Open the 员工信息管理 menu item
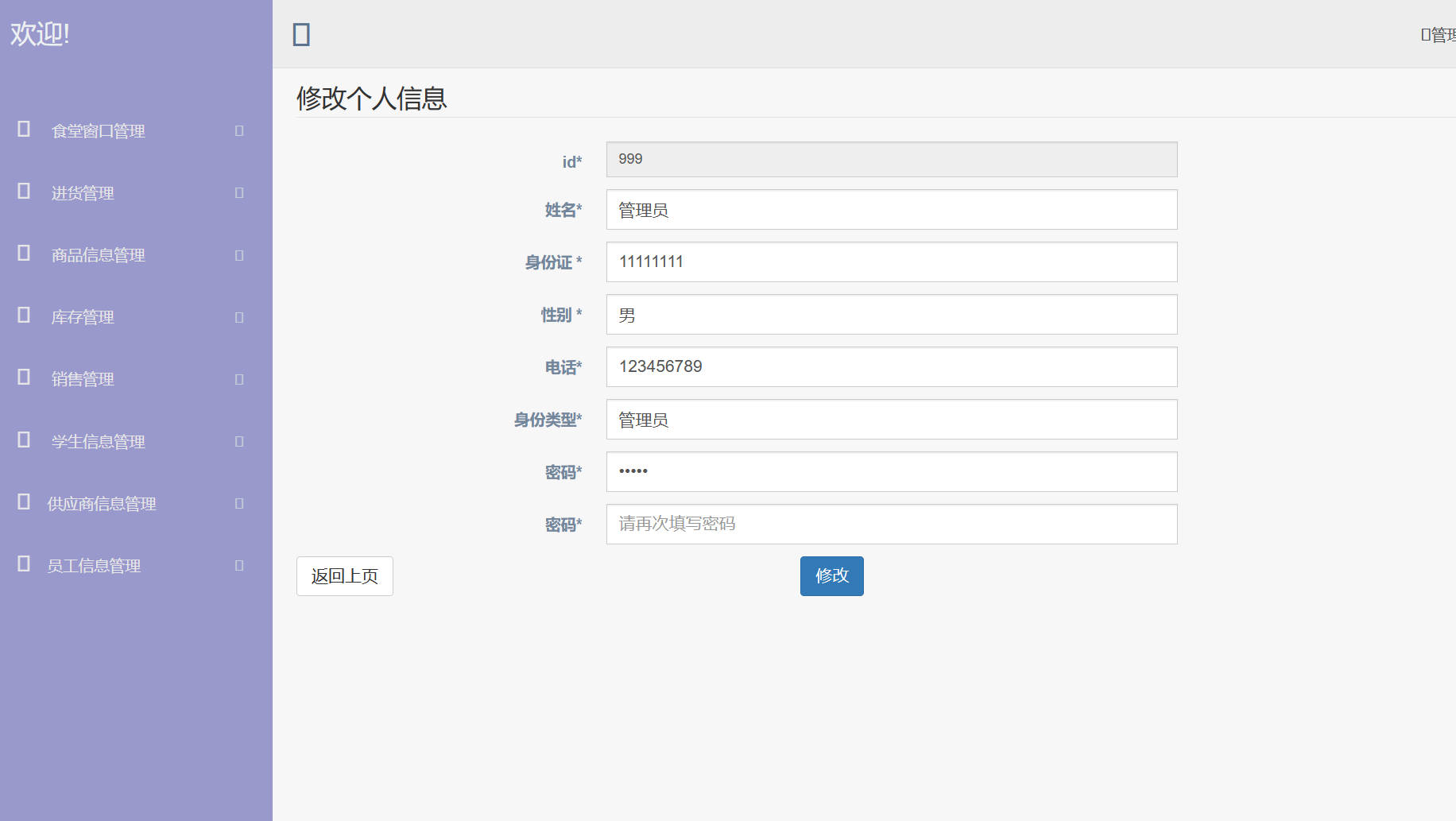This screenshot has width=1456, height=821. point(94,566)
